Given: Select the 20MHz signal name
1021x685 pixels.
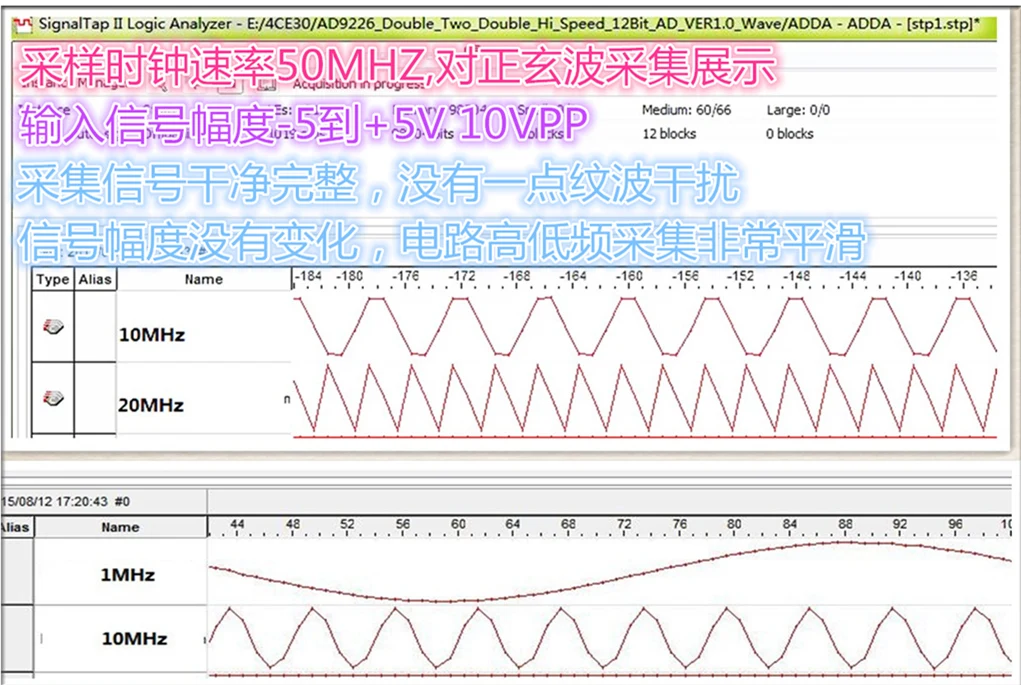Looking at the screenshot, I should (x=151, y=405).
